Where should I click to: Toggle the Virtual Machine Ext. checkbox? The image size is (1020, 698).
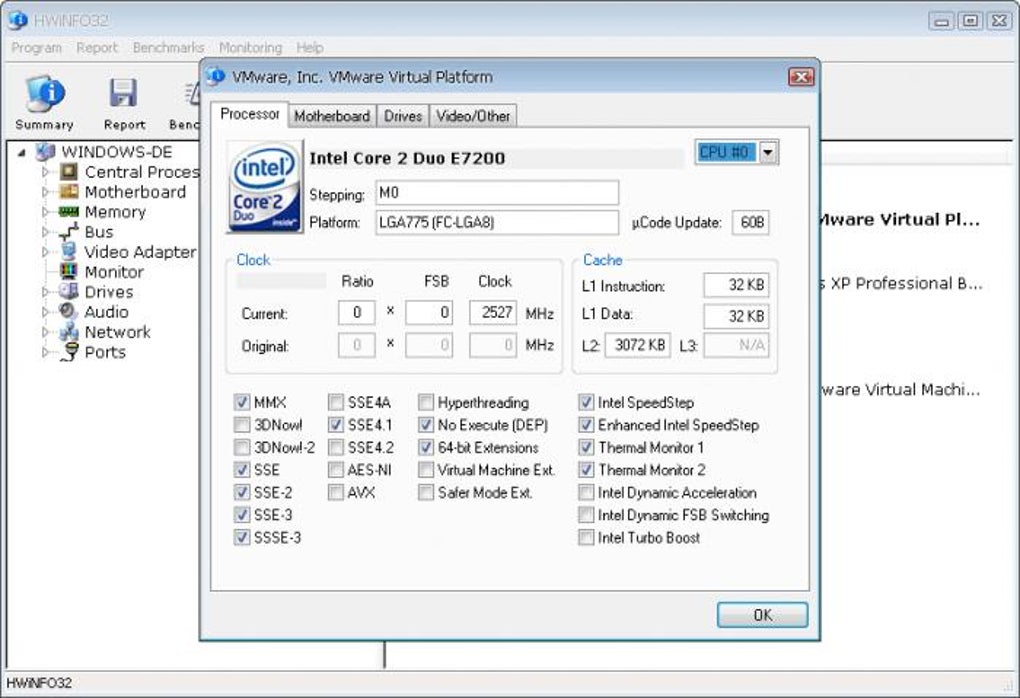426,470
